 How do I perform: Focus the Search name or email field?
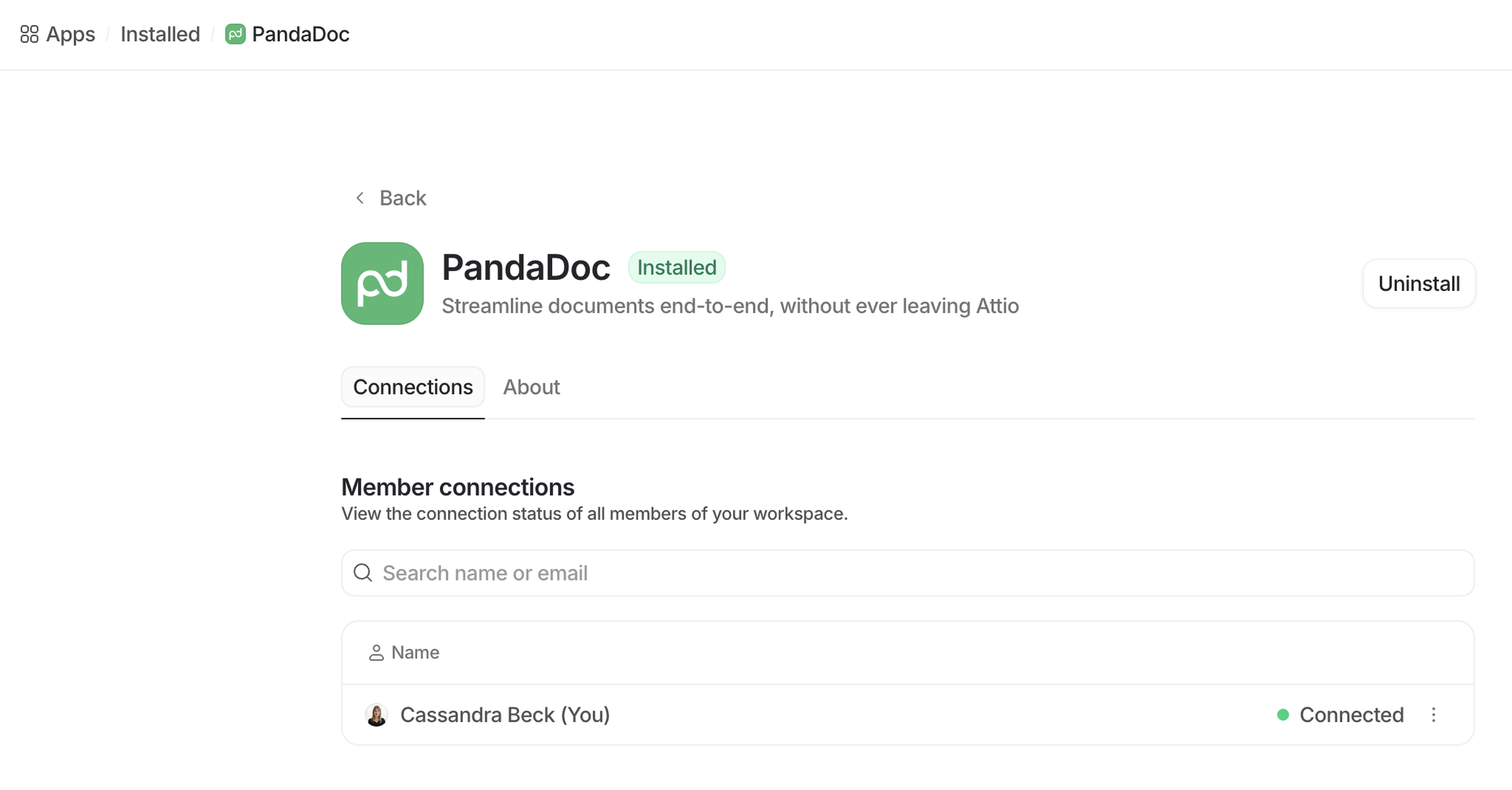[x=915, y=573]
